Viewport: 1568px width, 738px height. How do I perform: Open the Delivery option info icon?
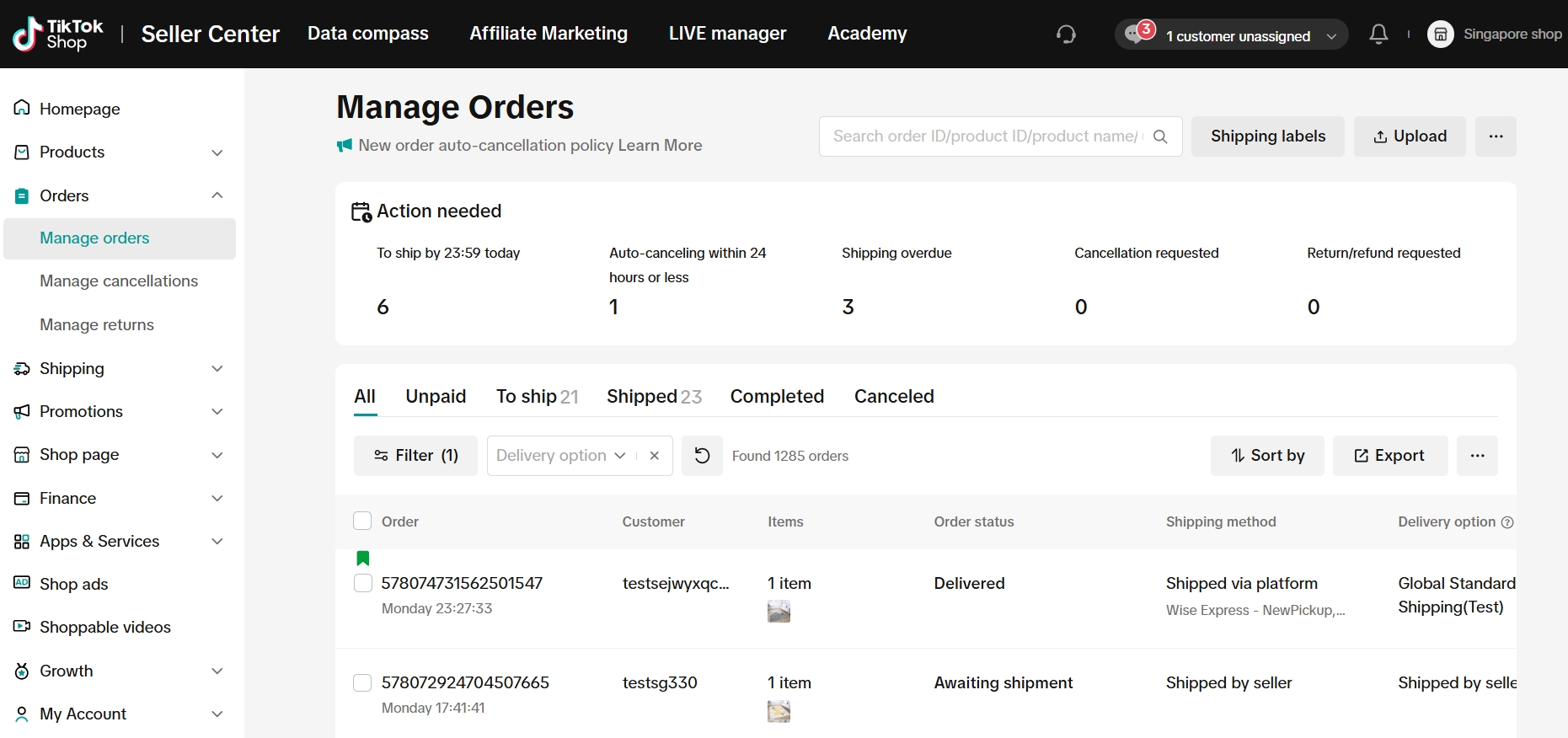(1507, 522)
